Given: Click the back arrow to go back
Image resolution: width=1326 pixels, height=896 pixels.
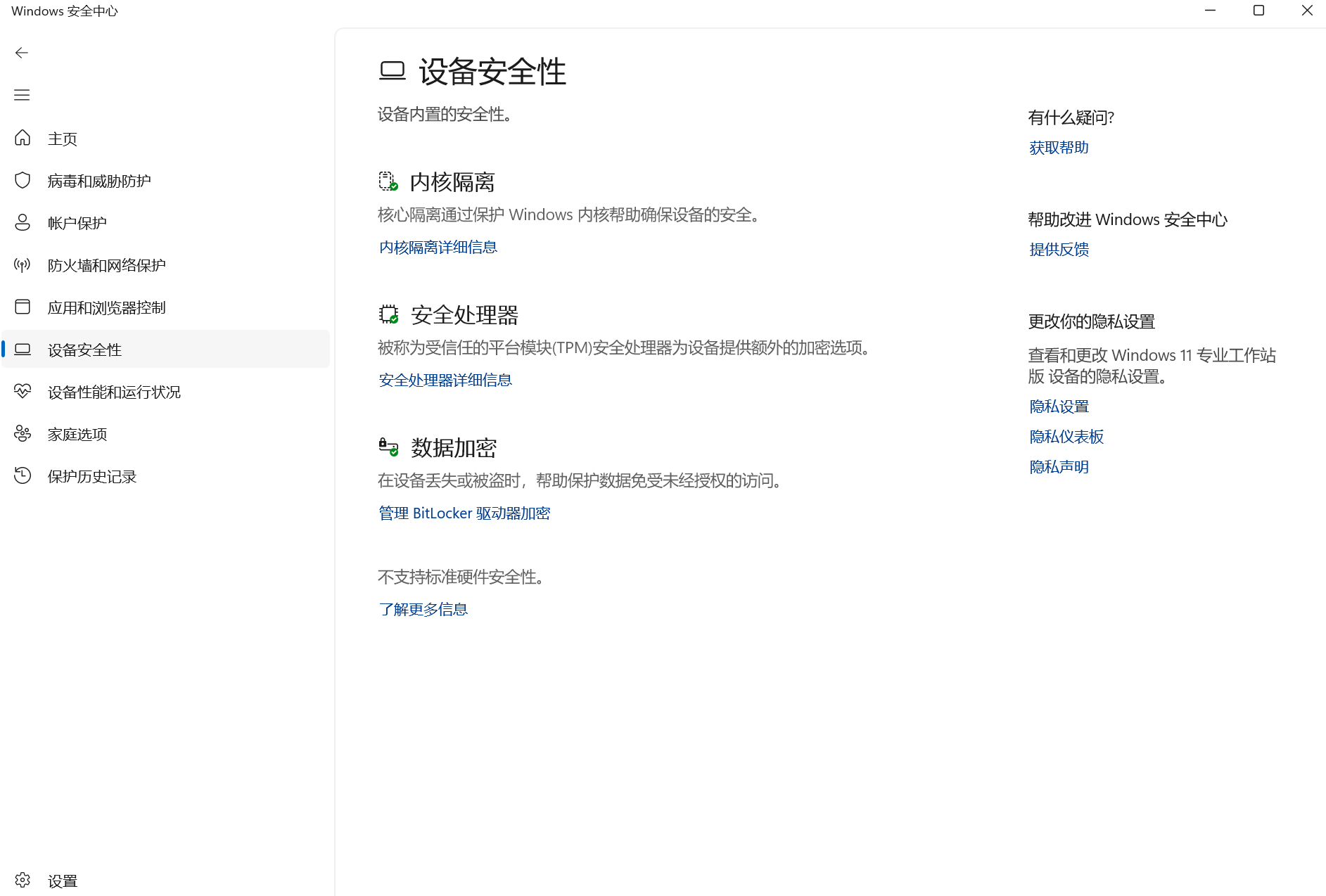Looking at the screenshot, I should pos(22,52).
